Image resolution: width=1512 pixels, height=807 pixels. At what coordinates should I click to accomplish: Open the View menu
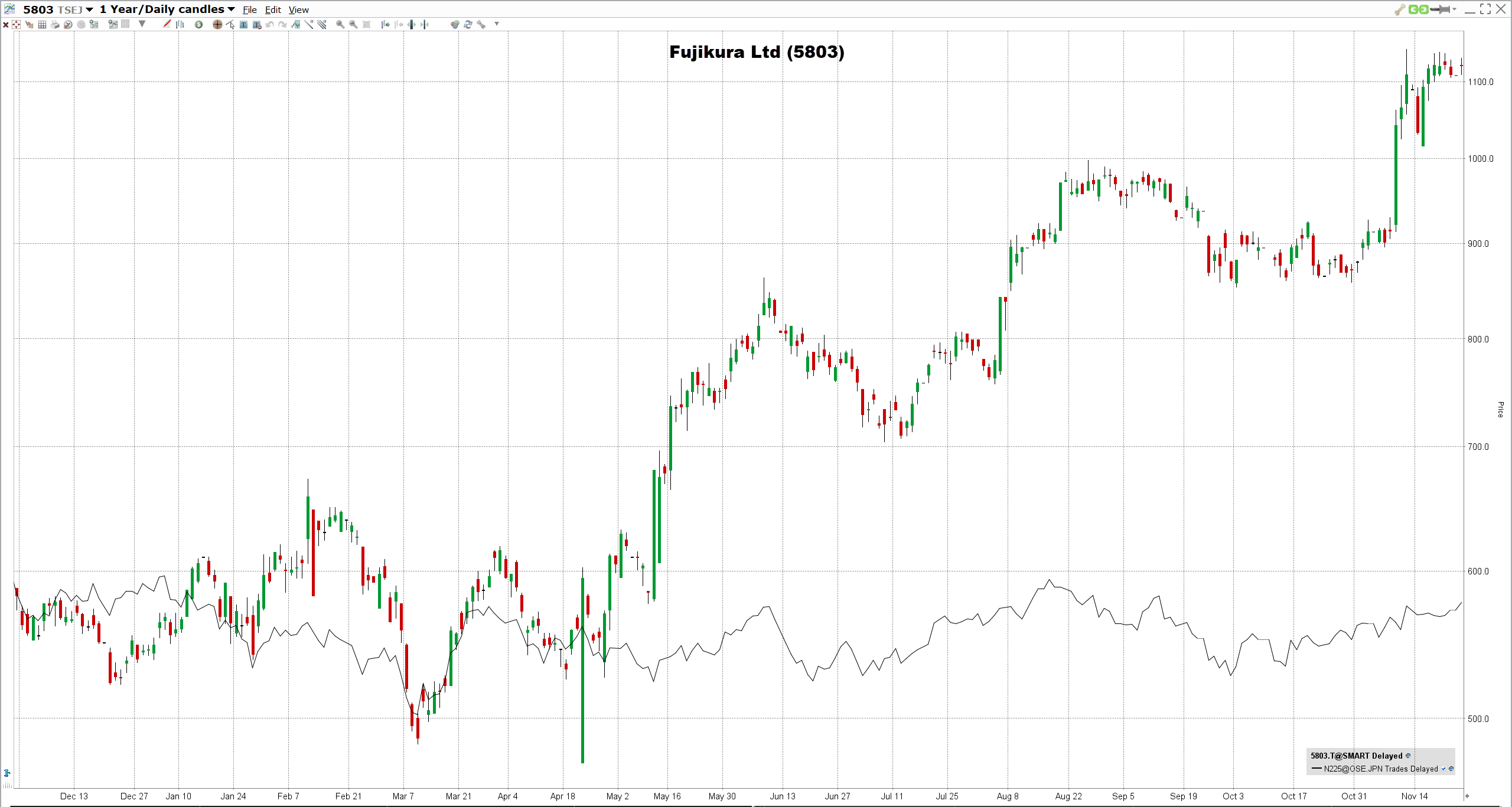tap(298, 9)
